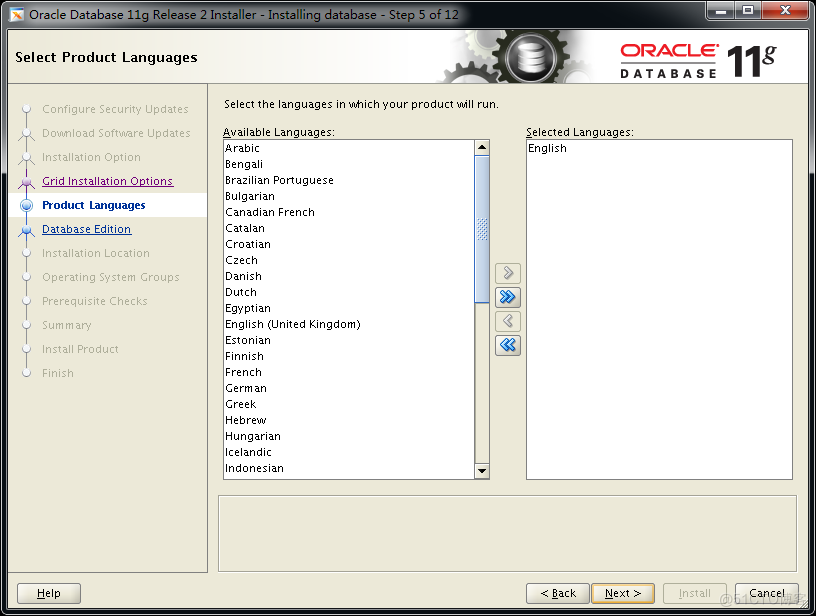This screenshot has height=616, width=816.
Task: Select French in available languages
Action: [x=349, y=372]
